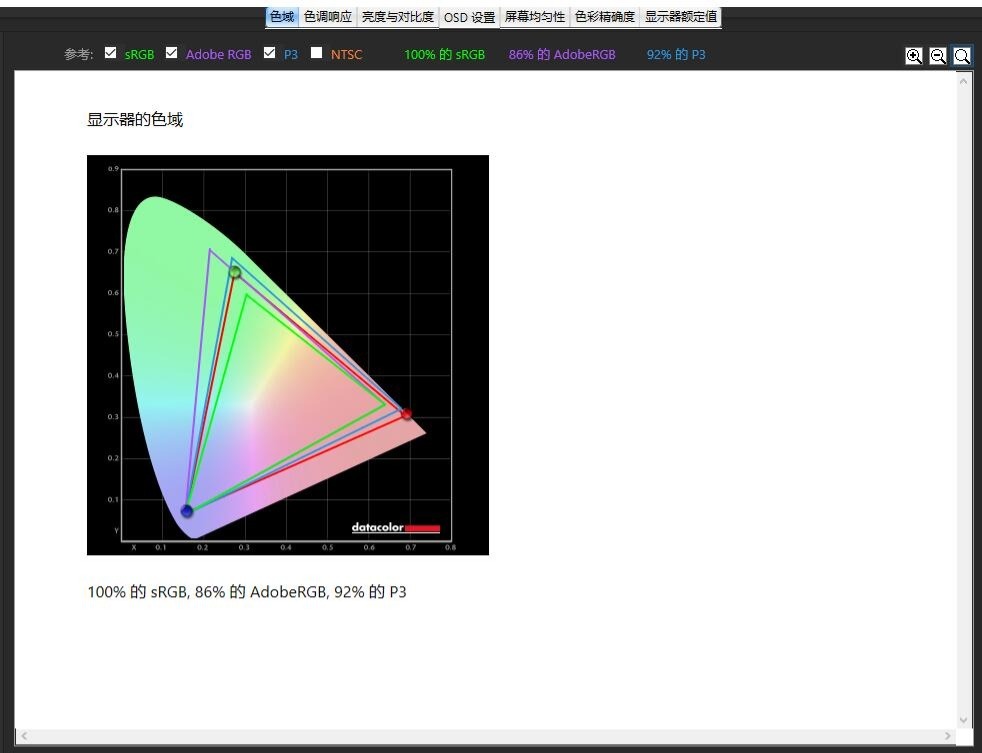Click the sRGB label text
Screen dimensions: 982x753
tap(139, 55)
